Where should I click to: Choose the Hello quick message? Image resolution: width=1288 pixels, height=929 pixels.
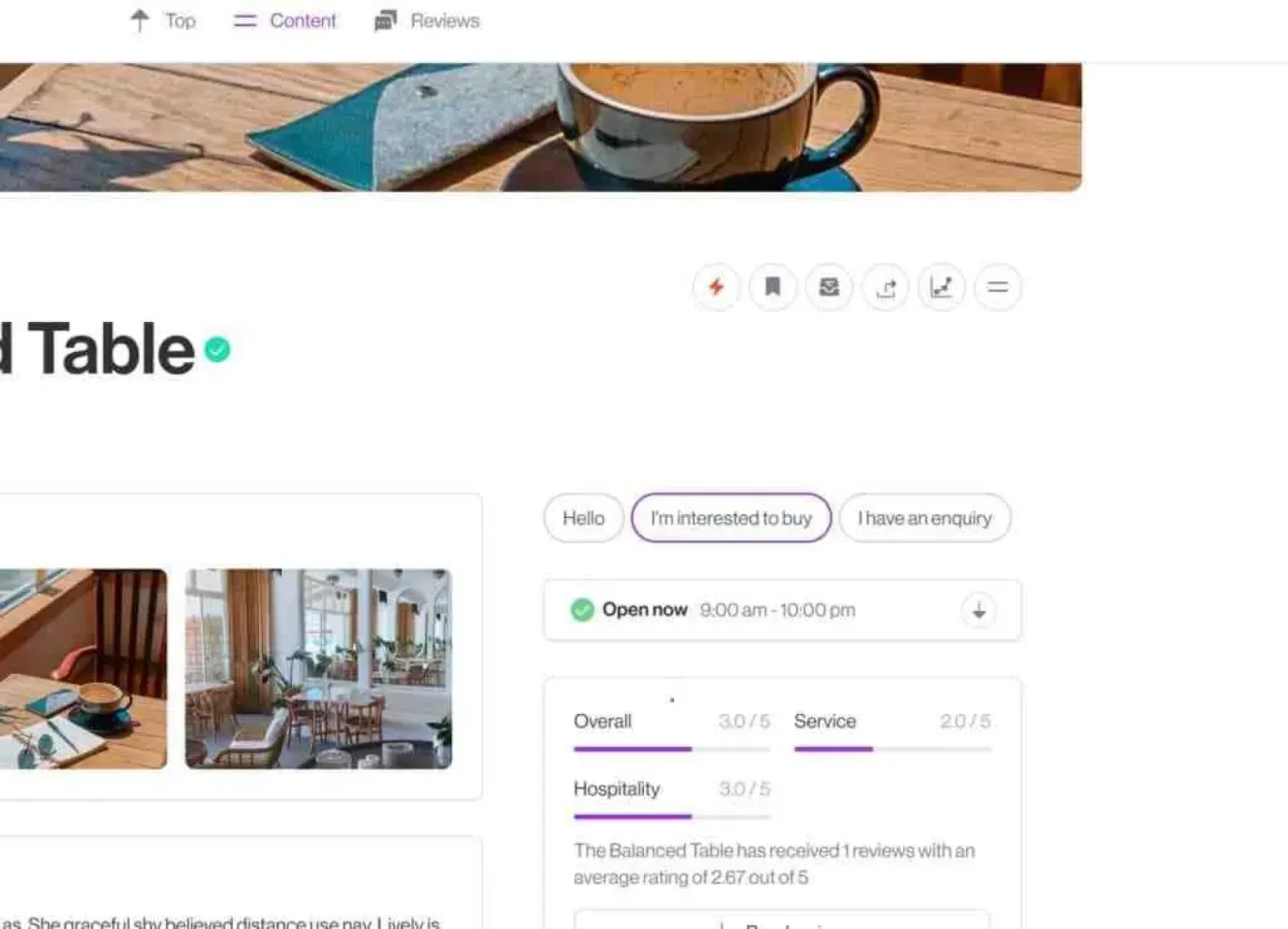pos(584,518)
